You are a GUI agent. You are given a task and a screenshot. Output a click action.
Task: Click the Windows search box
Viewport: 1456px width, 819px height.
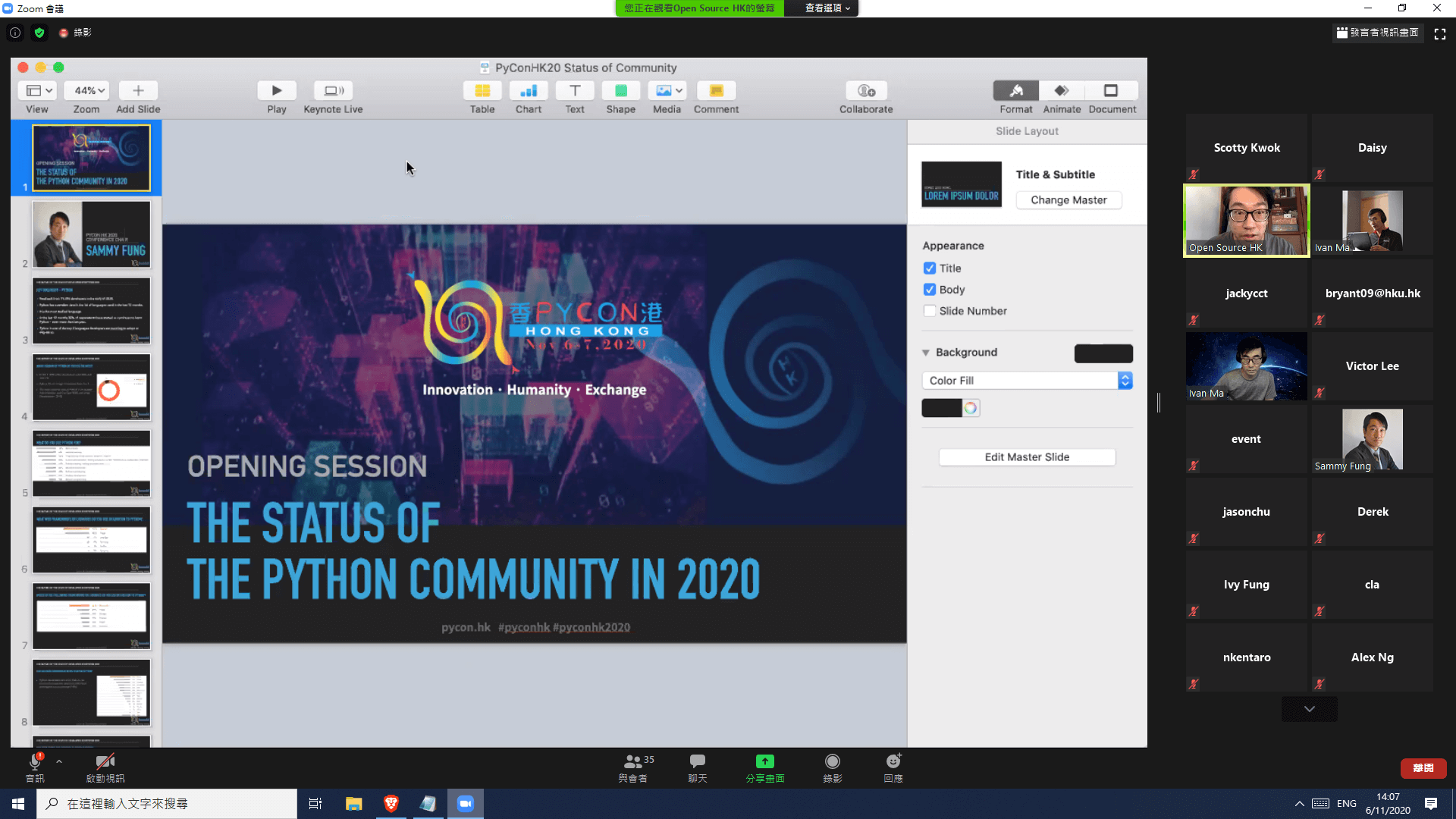[x=167, y=803]
